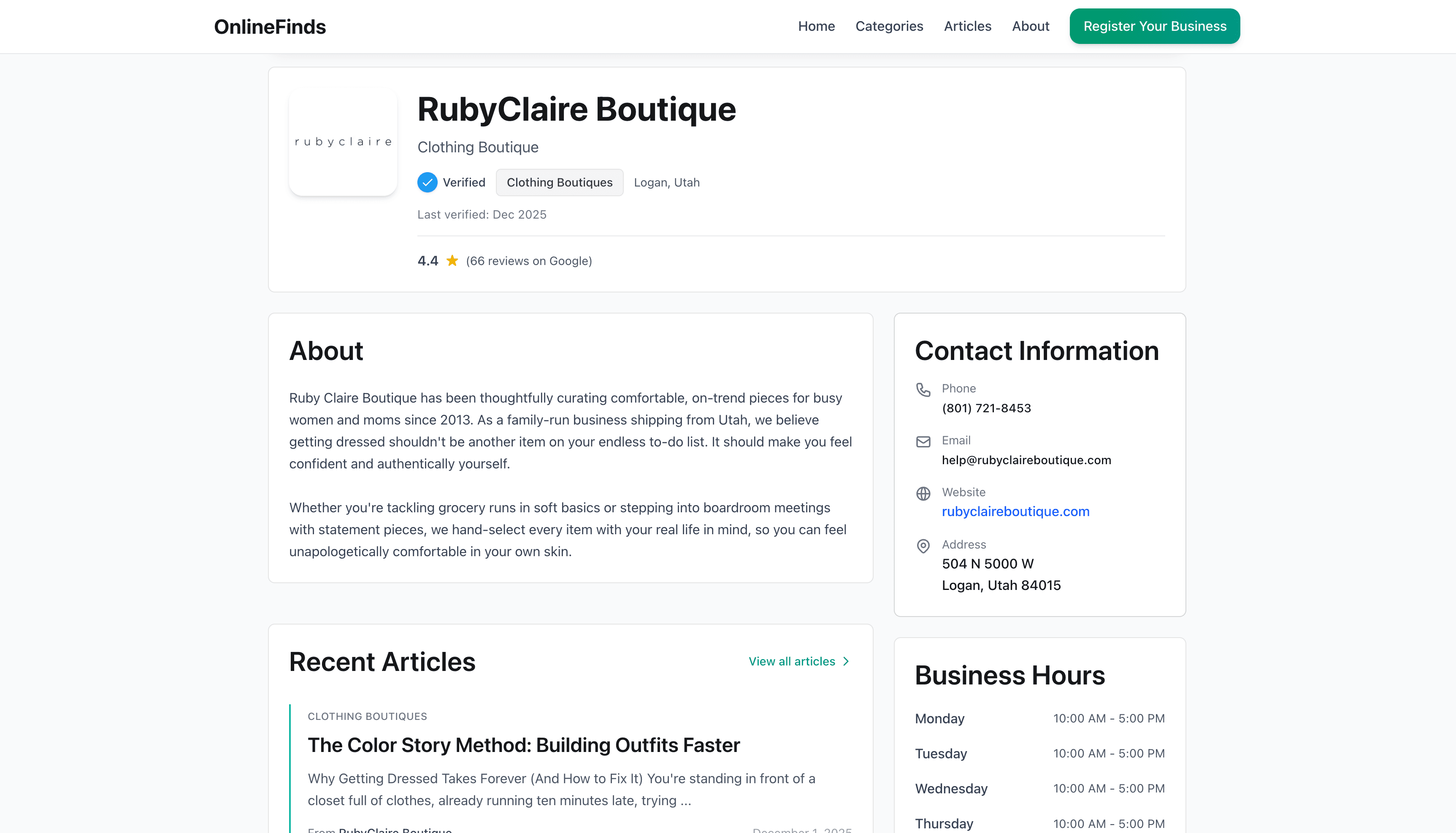Viewport: 1456px width, 833px height.
Task: Click the blue Verified checkmark icon
Action: 427,182
